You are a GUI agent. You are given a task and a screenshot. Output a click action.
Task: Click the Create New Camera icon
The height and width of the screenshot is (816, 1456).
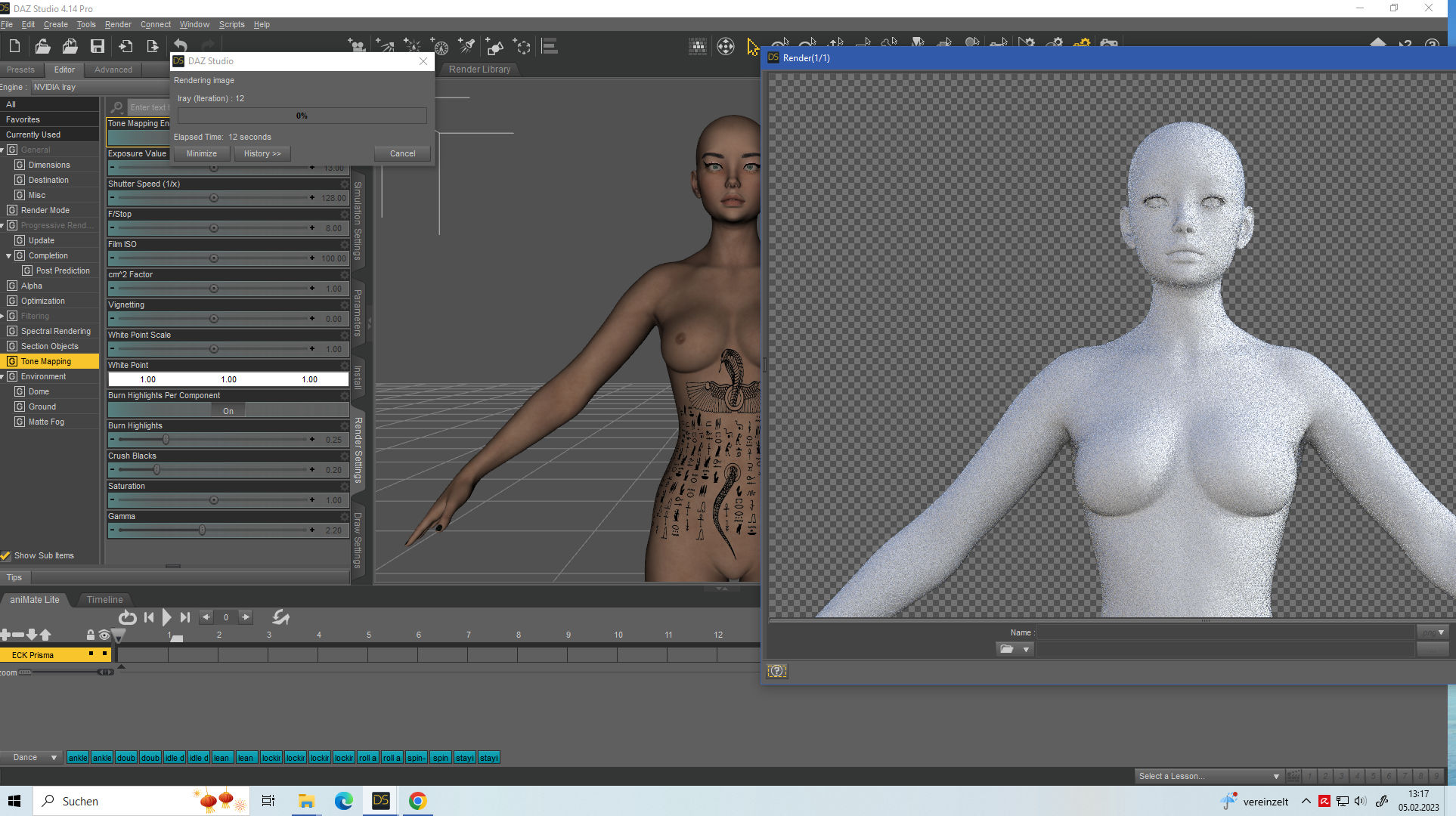pos(356,47)
